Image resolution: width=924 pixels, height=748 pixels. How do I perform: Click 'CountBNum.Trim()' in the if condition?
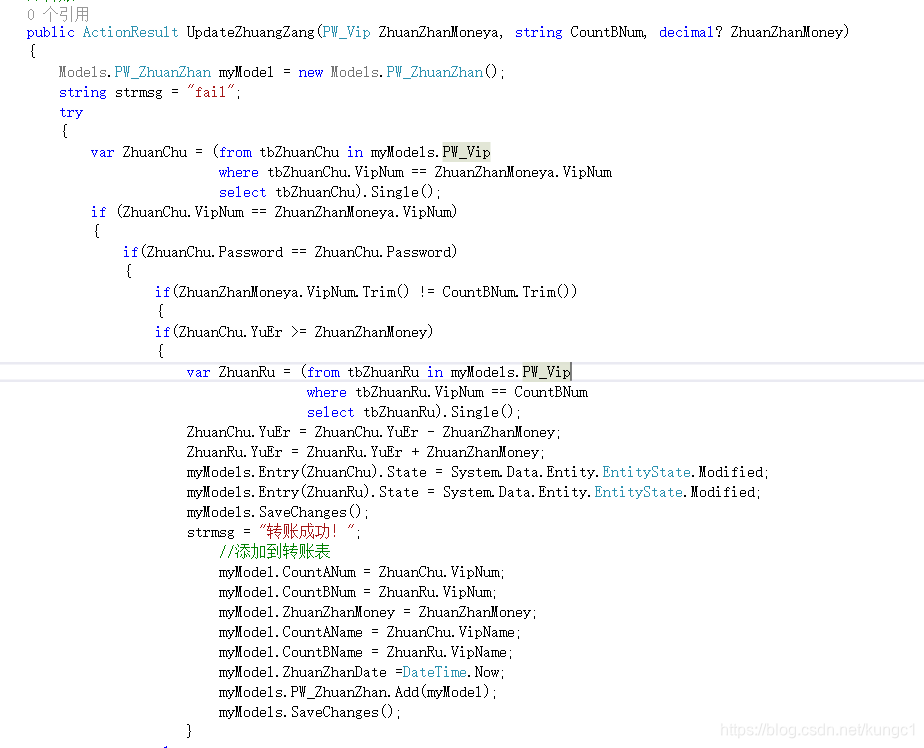coord(507,292)
